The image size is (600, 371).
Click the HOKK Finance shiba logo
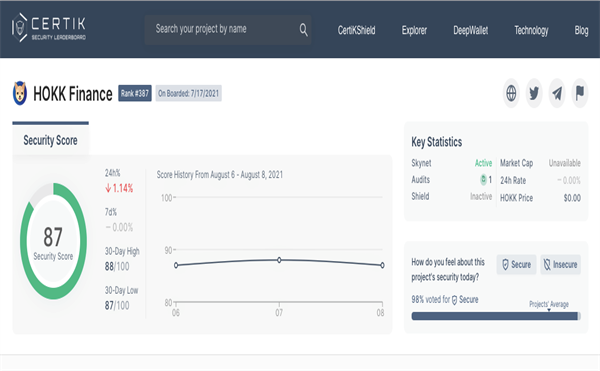(20, 93)
